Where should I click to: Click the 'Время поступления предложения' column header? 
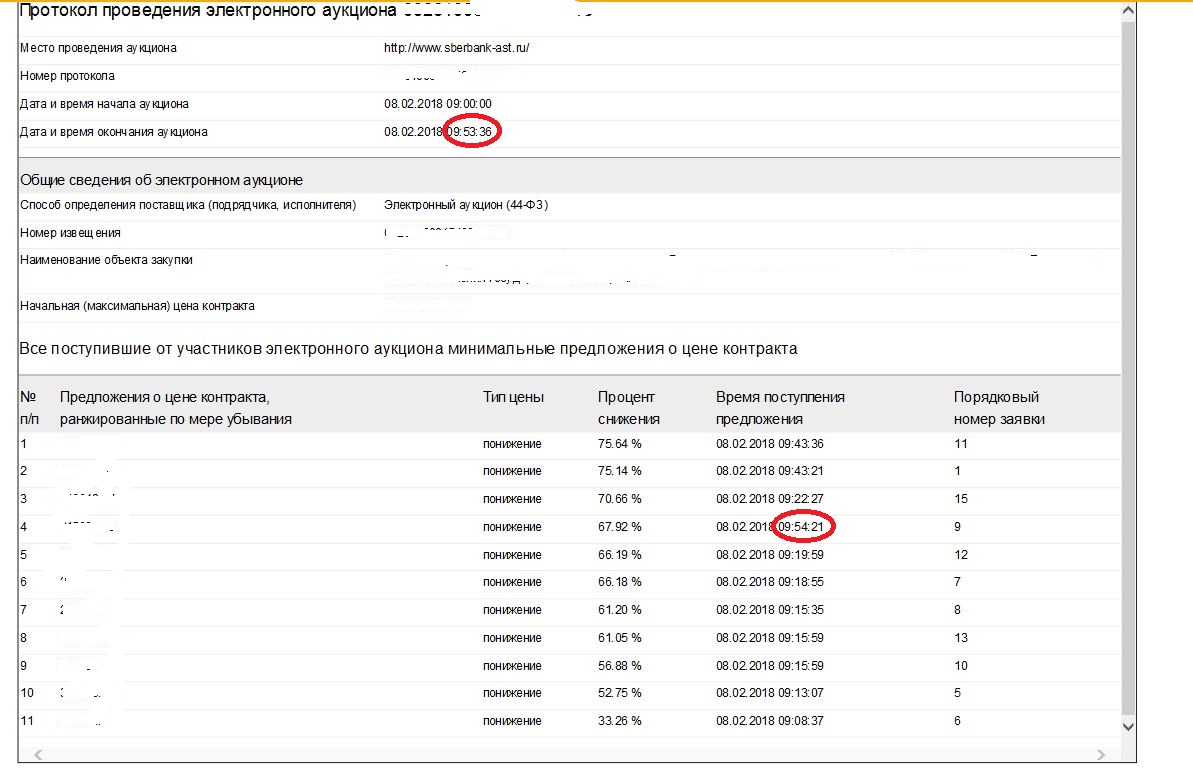click(780, 408)
